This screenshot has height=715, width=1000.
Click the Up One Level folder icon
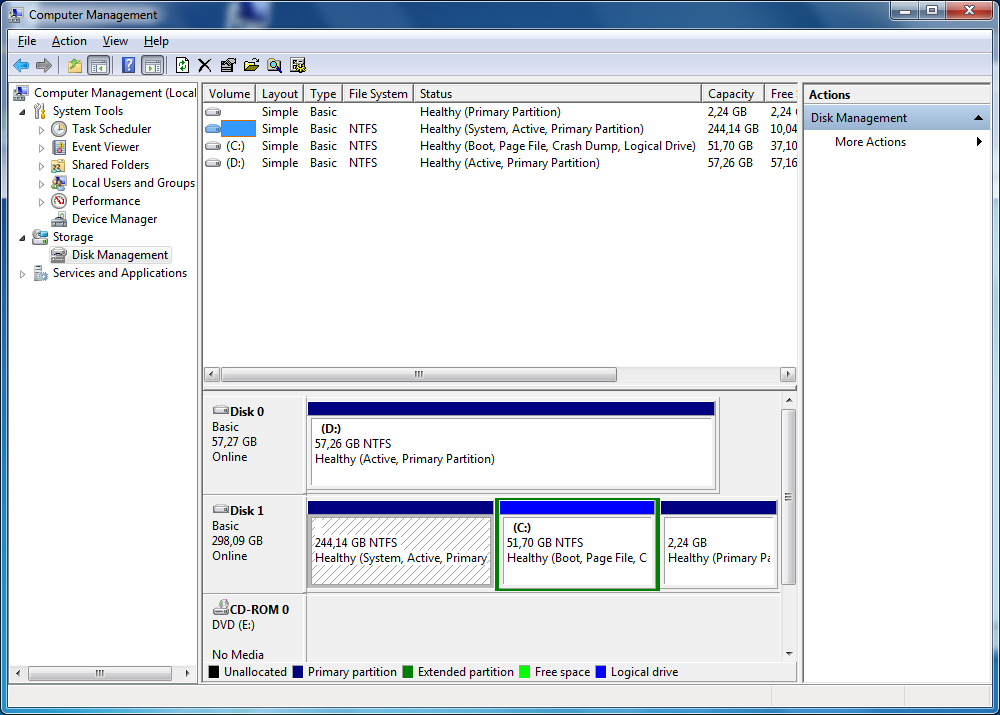pyautogui.click(x=75, y=65)
